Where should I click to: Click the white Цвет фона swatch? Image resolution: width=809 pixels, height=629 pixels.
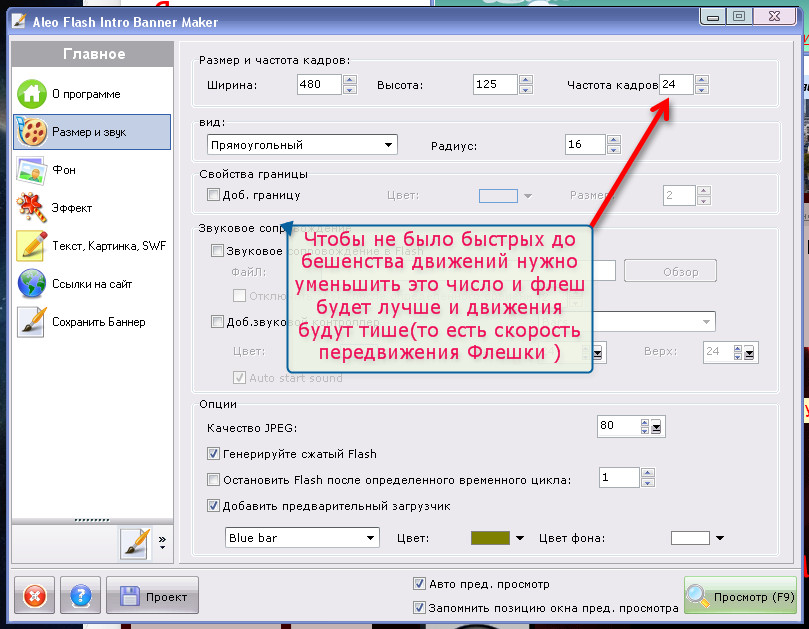pyautogui.click(x=690, y=538)
